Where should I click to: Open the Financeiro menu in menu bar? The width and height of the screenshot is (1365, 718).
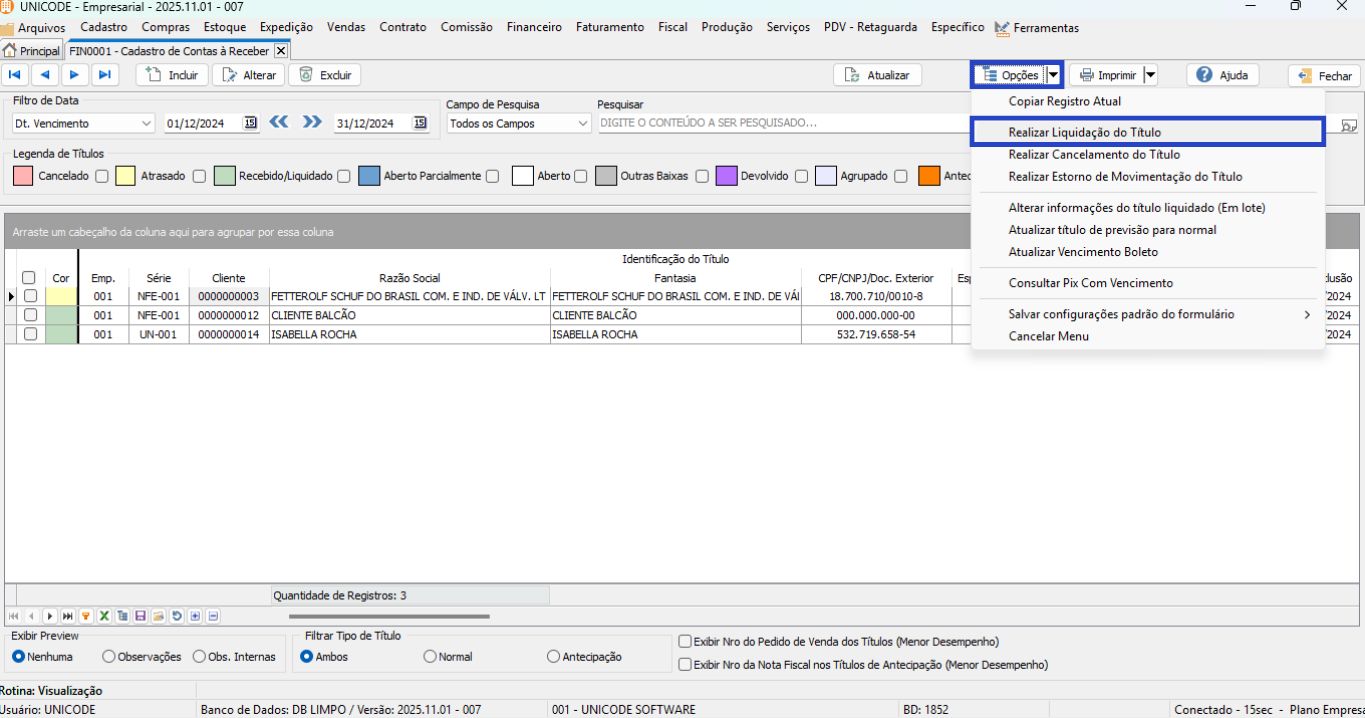(x=534, y=27)
